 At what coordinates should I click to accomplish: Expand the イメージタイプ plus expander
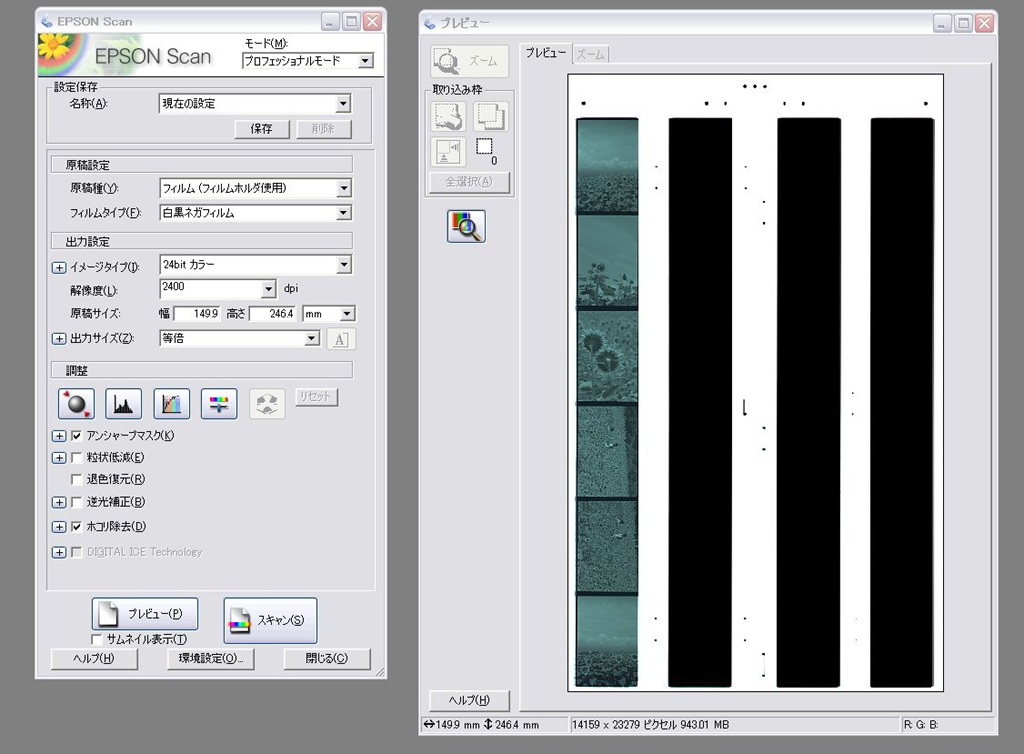[59, 266]
